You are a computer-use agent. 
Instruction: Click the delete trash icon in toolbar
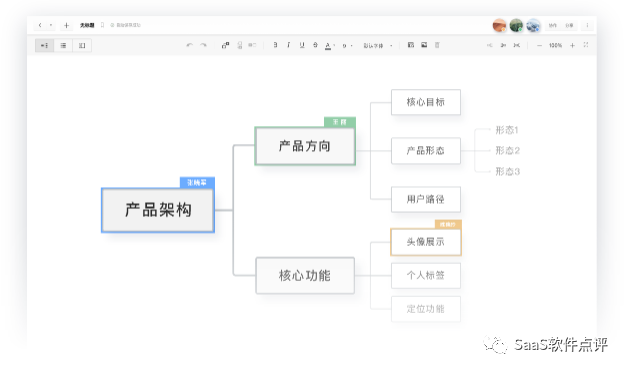pos(437,45)
